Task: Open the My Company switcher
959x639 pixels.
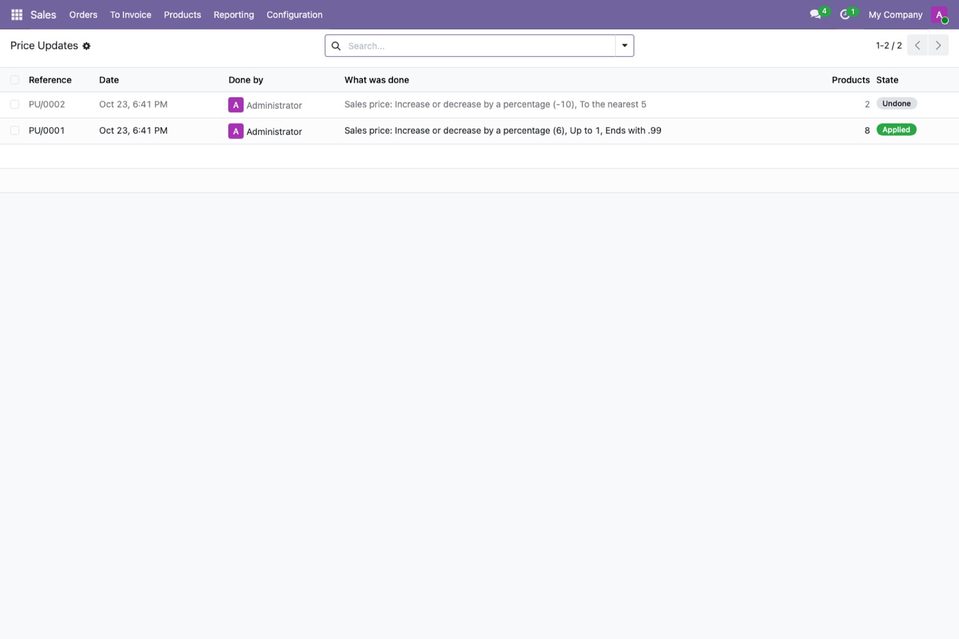Action: [895, 15]
